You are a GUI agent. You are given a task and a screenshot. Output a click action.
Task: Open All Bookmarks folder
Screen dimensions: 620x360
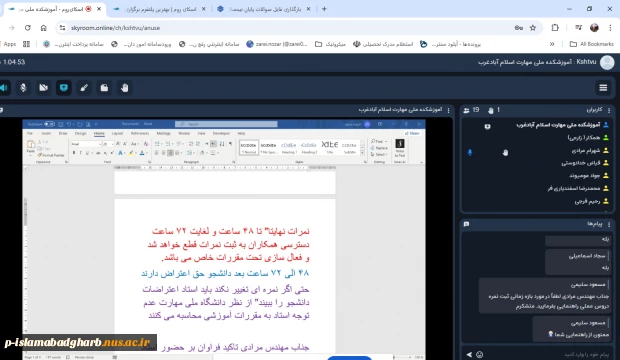[591, 44]
